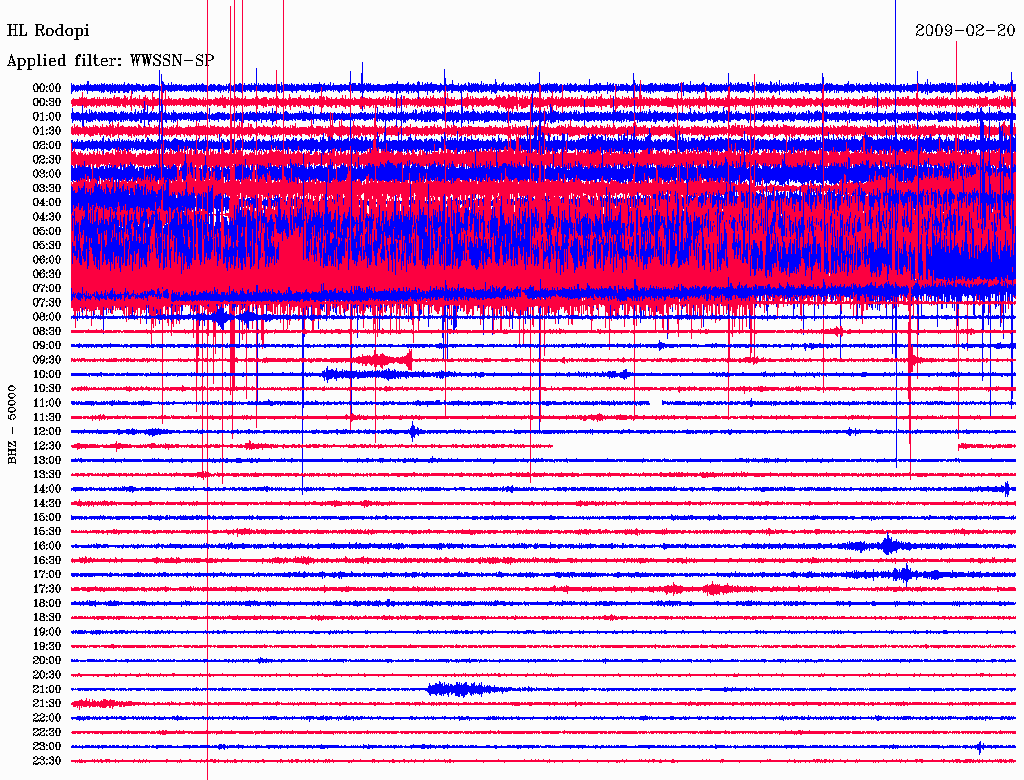This screenshot has width=1024, height=780.
Task: Select the 17:00 time label
Action: click(47, 574)
